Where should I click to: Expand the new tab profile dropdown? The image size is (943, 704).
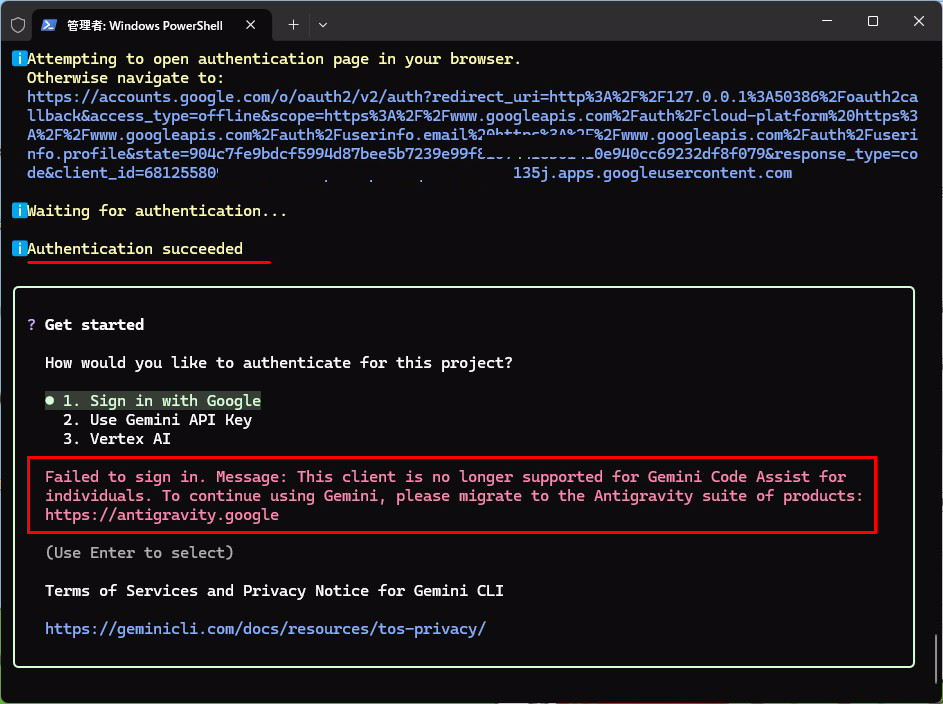pos(323,25)
